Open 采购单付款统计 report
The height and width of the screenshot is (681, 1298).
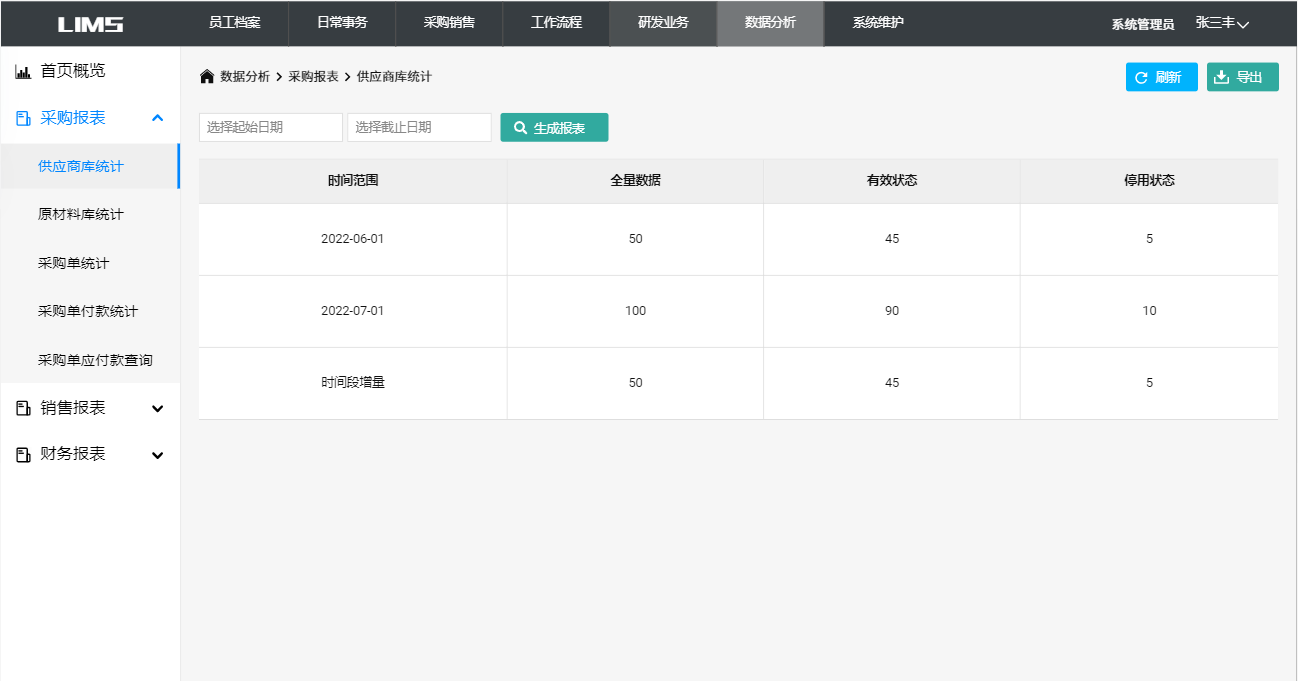click(88, 311)
